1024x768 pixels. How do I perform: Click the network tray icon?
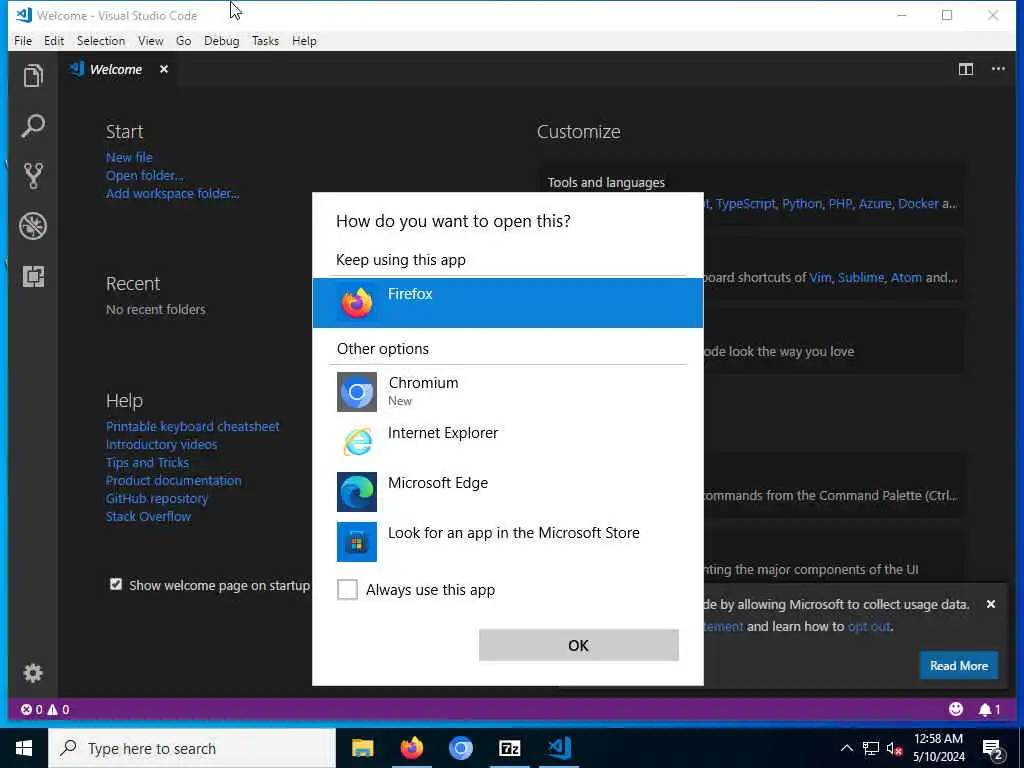[871, 748]
